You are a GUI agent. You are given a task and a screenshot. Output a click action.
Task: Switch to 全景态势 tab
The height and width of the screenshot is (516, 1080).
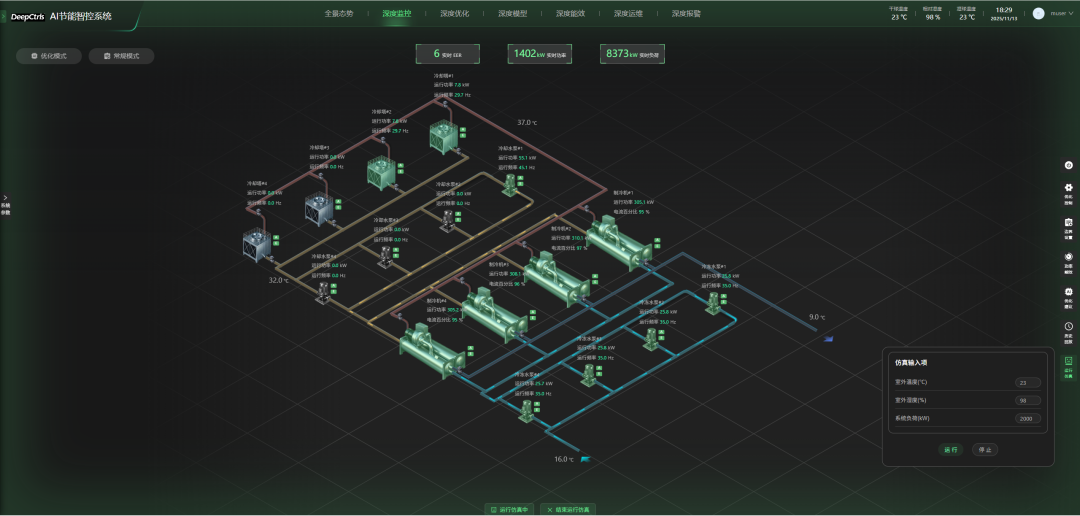[x=338, y=14]
